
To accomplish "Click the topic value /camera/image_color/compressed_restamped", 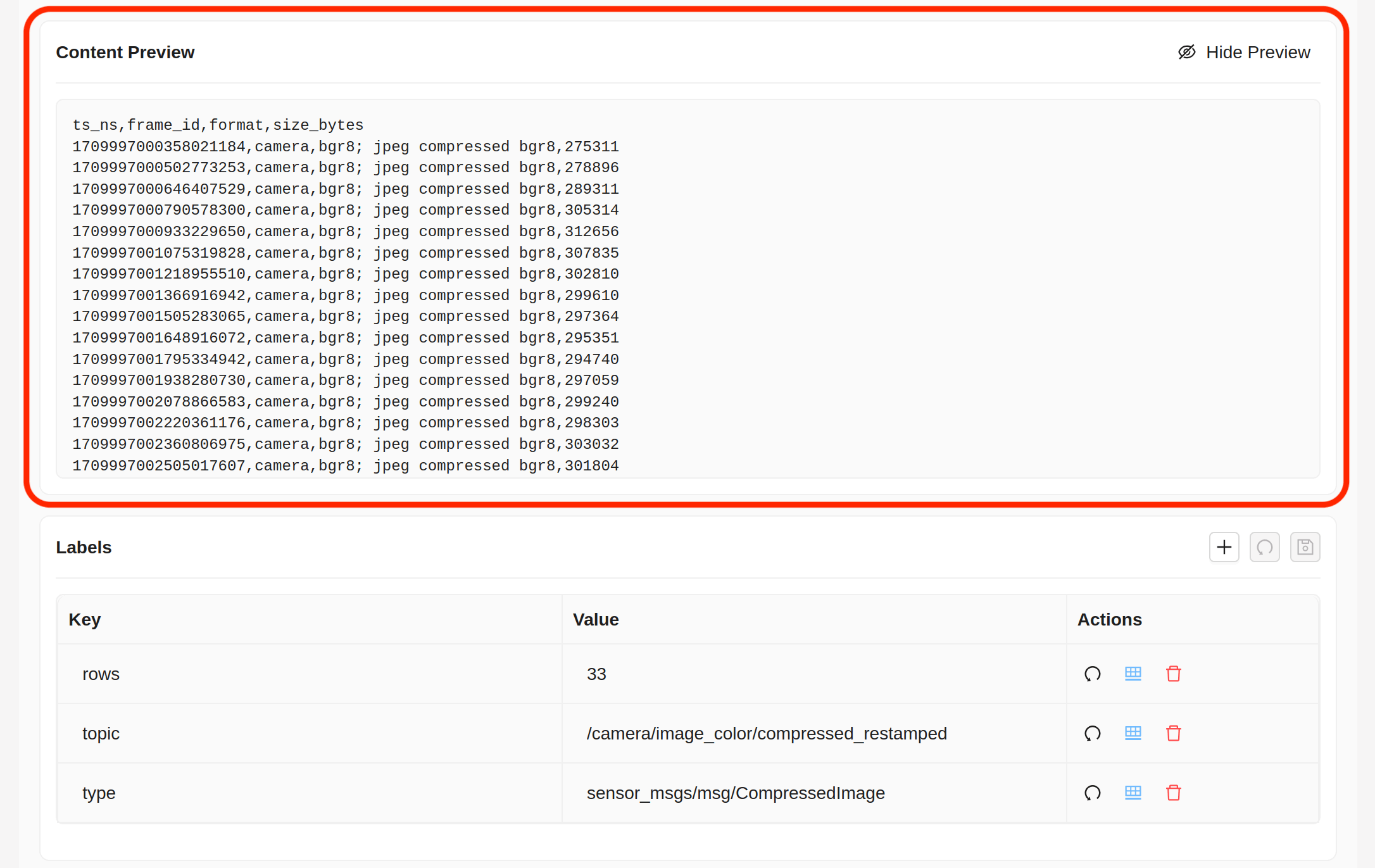I will coord(766,733).
